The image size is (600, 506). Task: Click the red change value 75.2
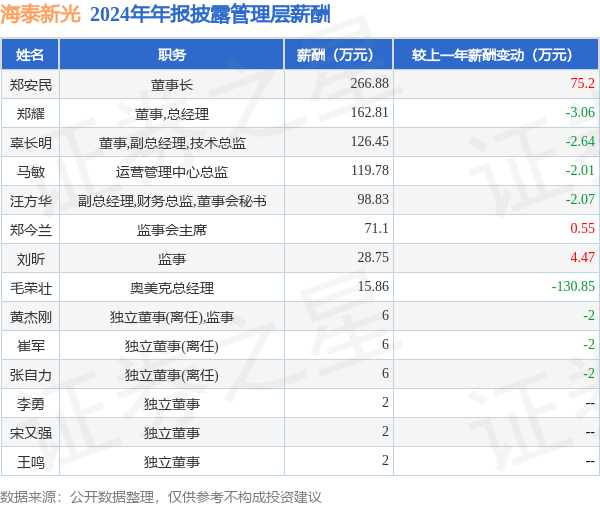582,83
